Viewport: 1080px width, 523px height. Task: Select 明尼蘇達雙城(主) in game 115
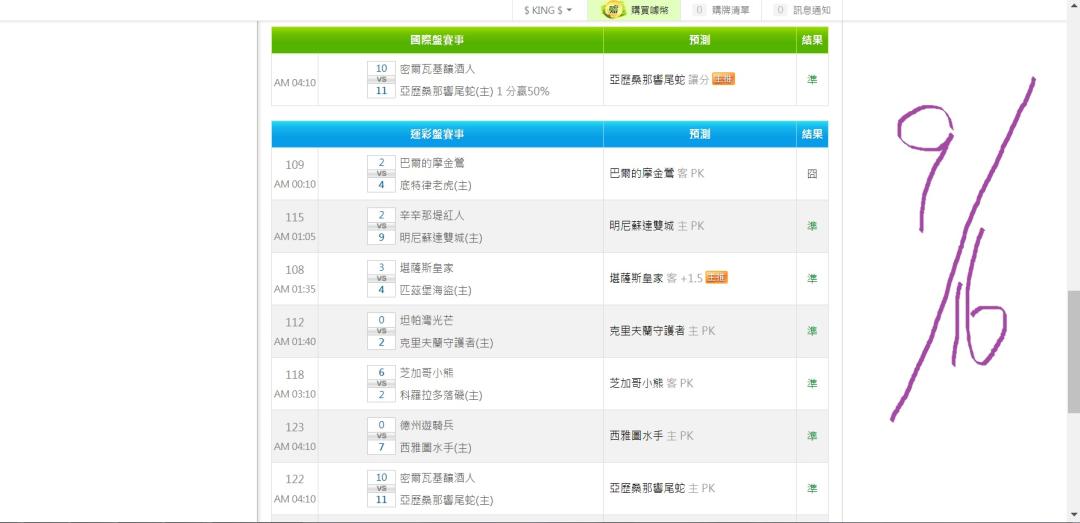442,238
